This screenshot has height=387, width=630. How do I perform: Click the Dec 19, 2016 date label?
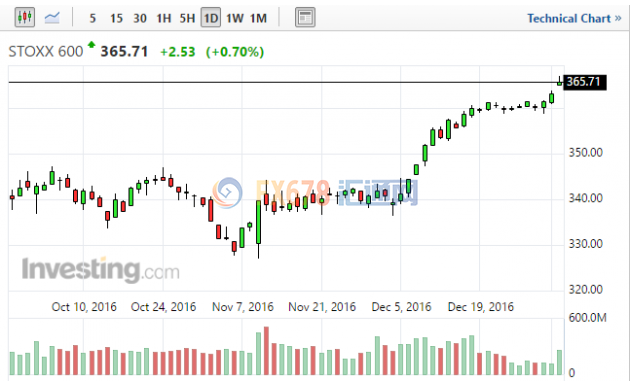tap(481, 307)
